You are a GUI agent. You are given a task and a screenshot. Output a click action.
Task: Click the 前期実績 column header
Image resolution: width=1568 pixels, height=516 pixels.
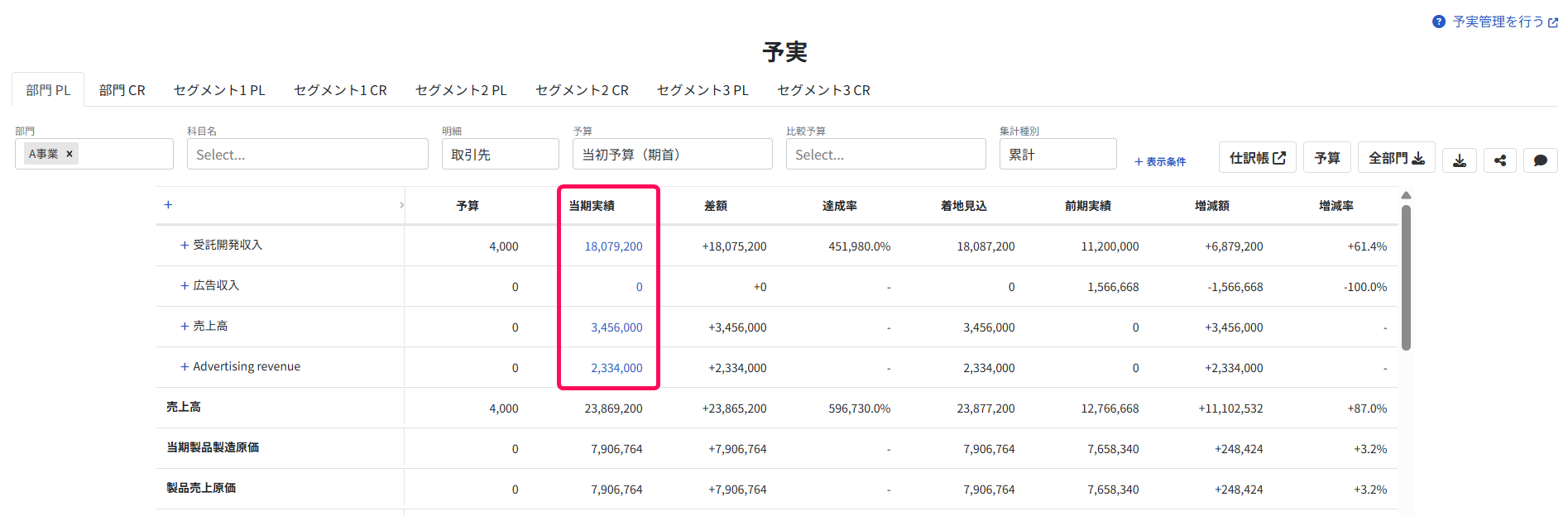[x=1088, y=206]
